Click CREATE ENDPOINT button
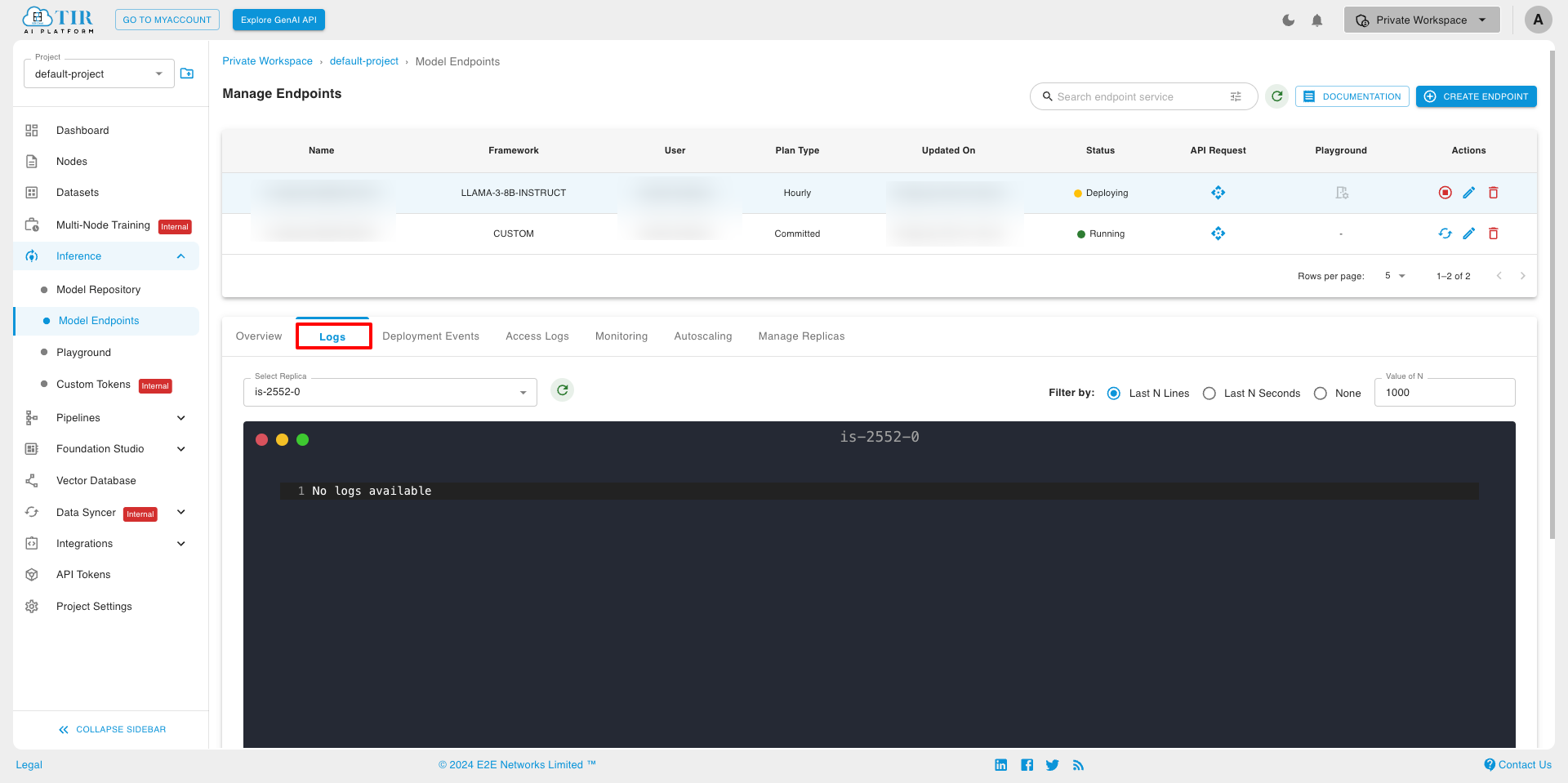 1477,96
